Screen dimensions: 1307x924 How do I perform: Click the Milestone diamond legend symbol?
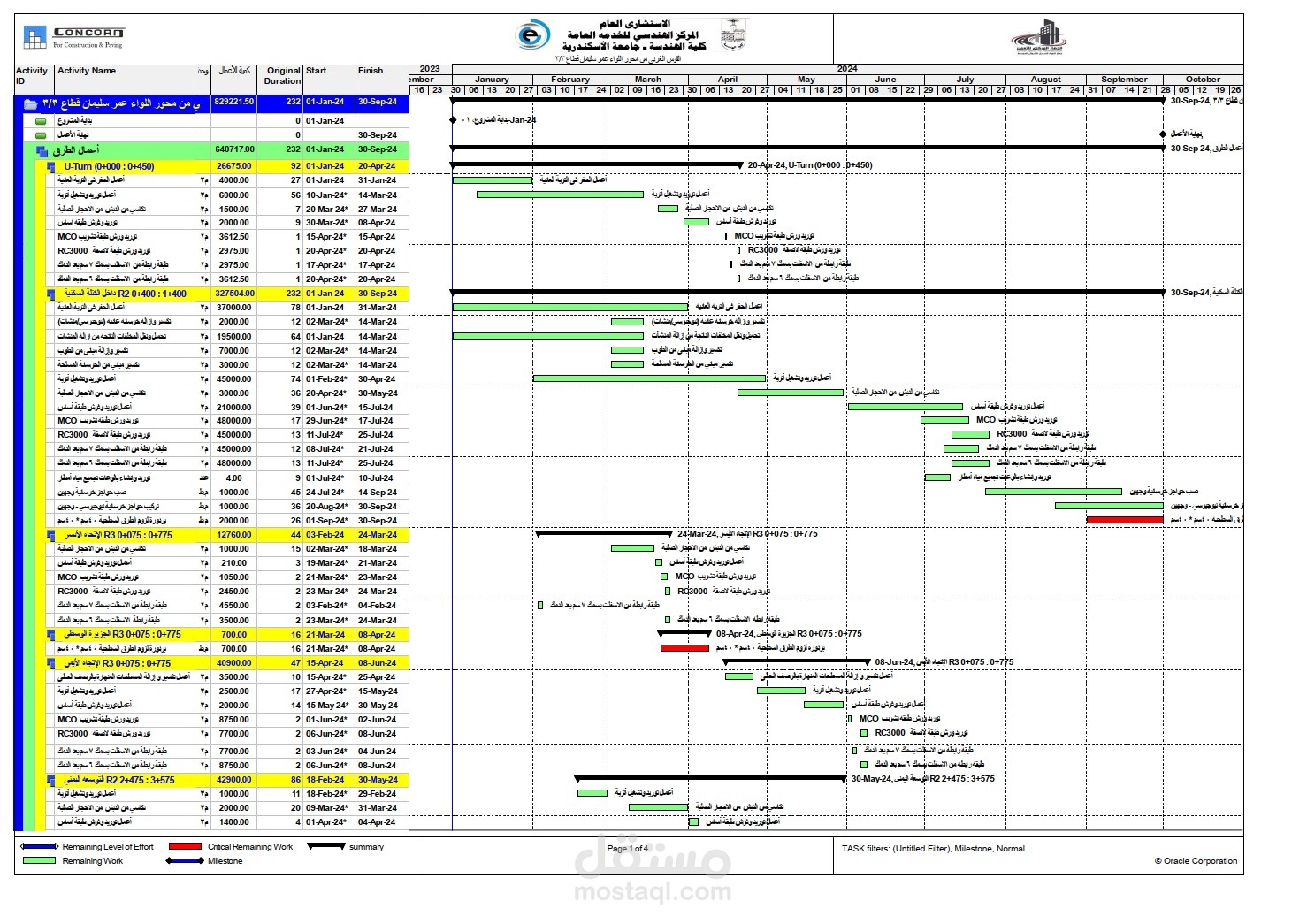(x=183, y=860)
